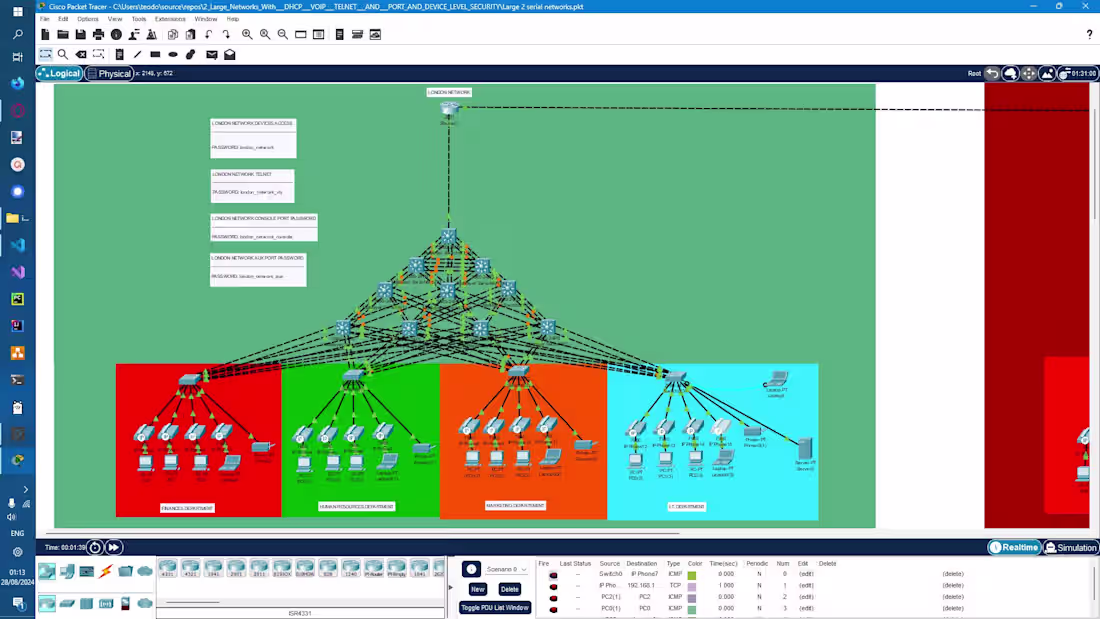
Task: Select the ISR4331 router thumbnail
Action: pos(166,570)
